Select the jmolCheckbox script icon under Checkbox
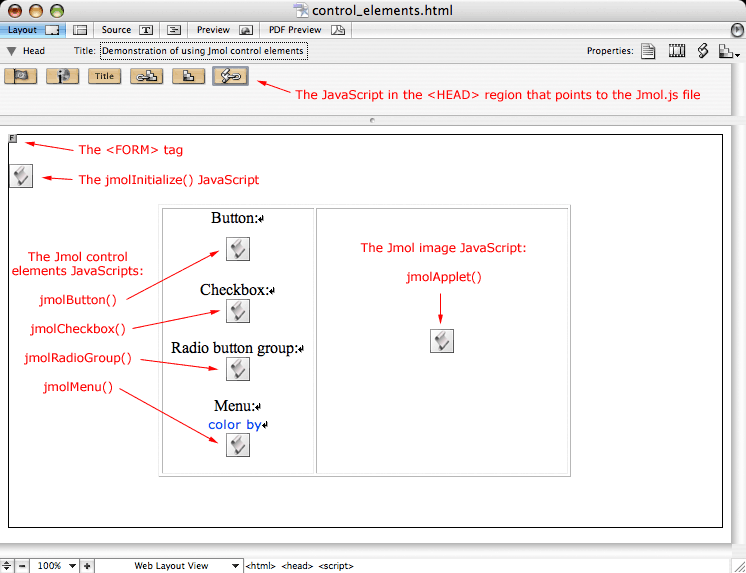Image resolution: width=746 pixels, height=573 pixels. click(x=238, y=311)
